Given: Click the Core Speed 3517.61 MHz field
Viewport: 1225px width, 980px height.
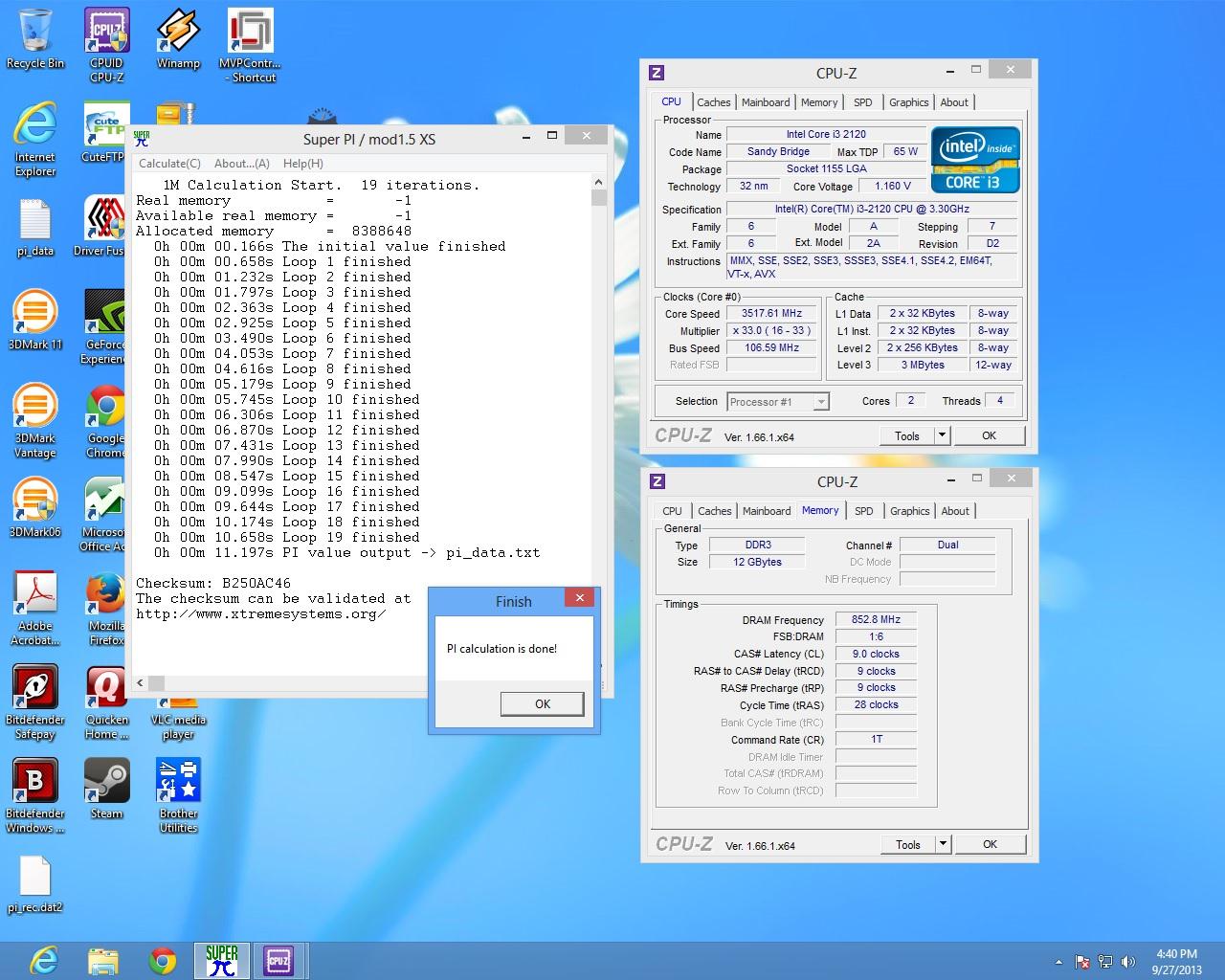Looking at the screenshot, I should pos(771,313).
